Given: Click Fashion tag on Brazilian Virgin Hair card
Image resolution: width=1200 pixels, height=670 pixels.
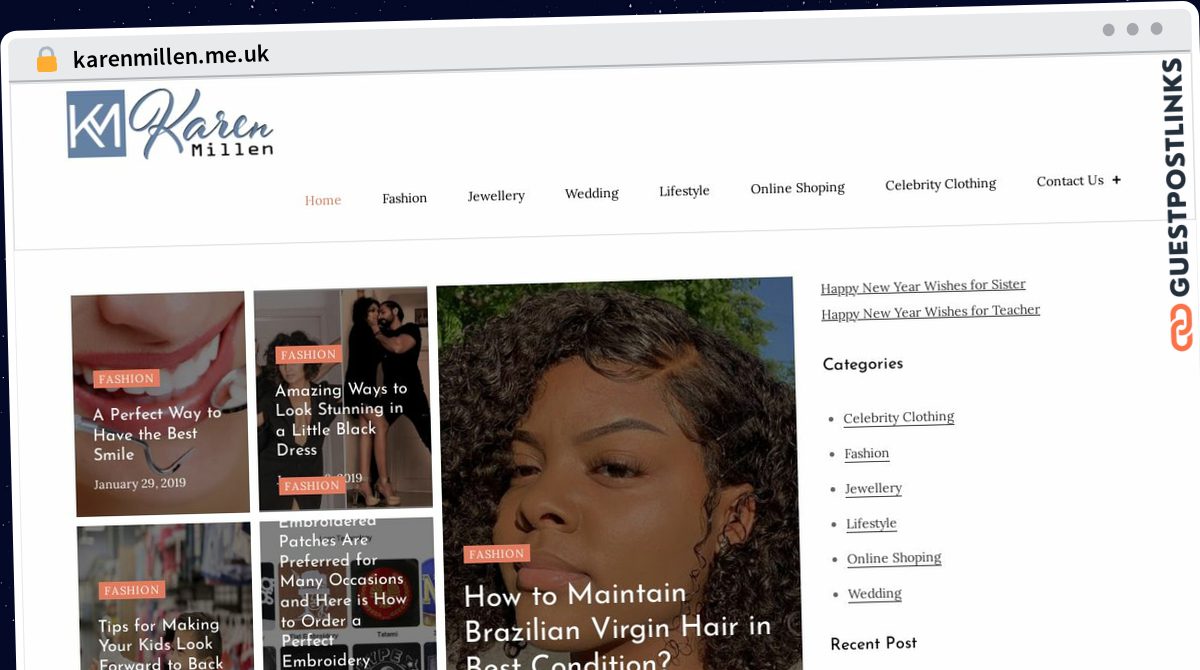Looking at the screenshot, I should [497, 554].
